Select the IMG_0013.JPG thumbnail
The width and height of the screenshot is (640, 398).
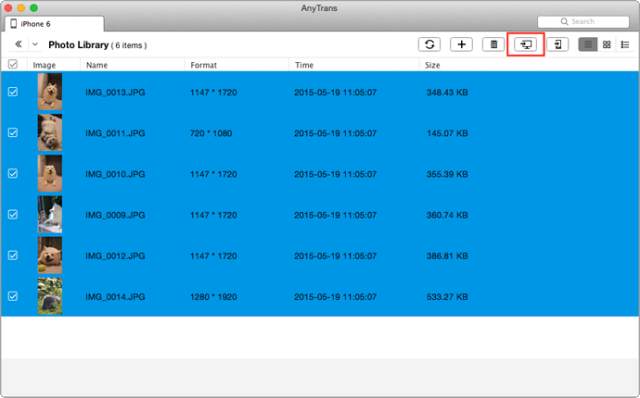50,91
